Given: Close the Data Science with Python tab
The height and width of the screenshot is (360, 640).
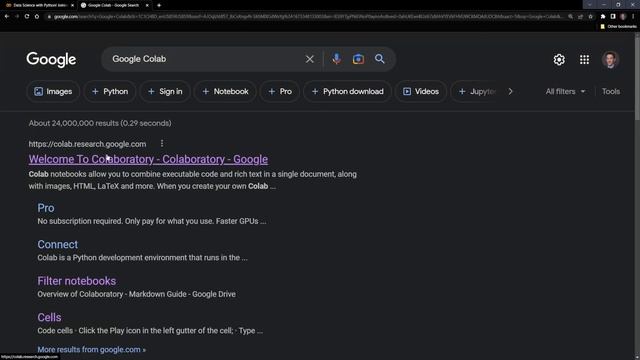Looking at the screenshot, I should [72, 5].
